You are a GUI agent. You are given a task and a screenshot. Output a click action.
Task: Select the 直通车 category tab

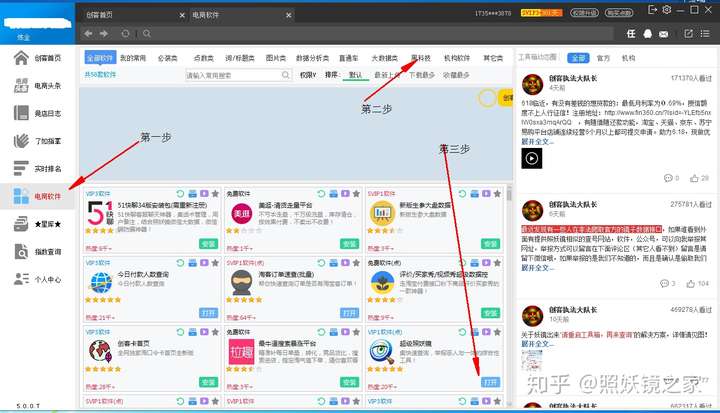tap(349, 58)
